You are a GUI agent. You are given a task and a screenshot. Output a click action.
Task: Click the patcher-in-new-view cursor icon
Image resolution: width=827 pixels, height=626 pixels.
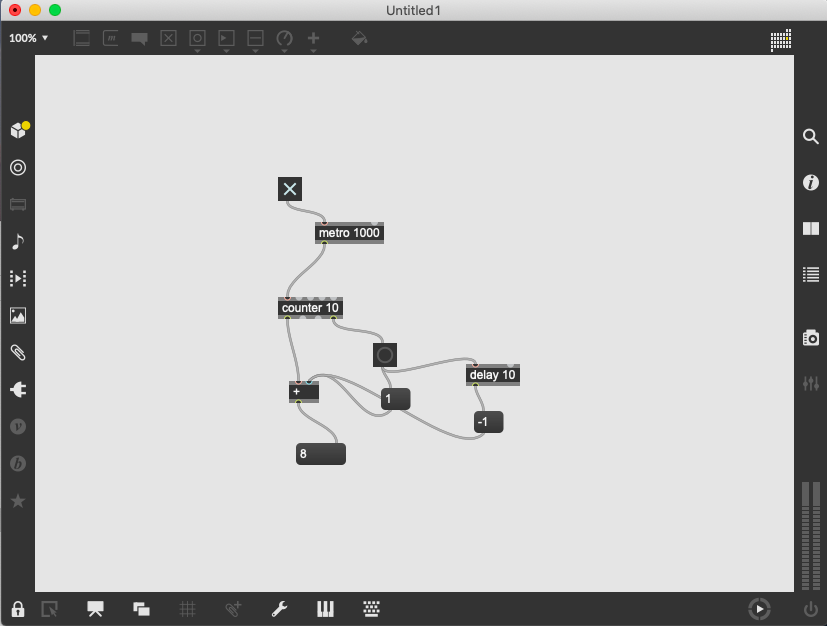point(50,609)
